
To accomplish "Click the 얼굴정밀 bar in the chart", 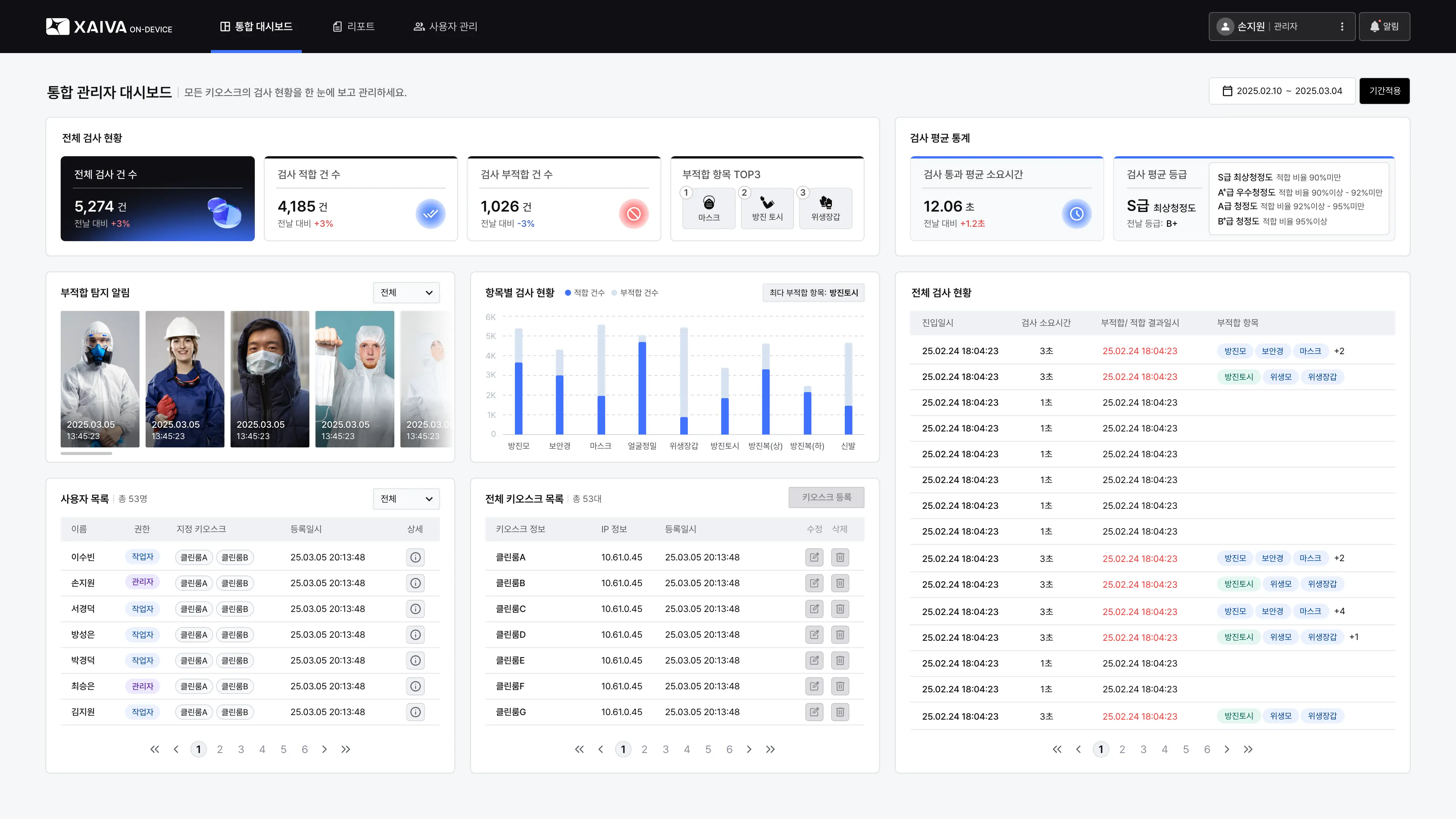I will [642, 385].
